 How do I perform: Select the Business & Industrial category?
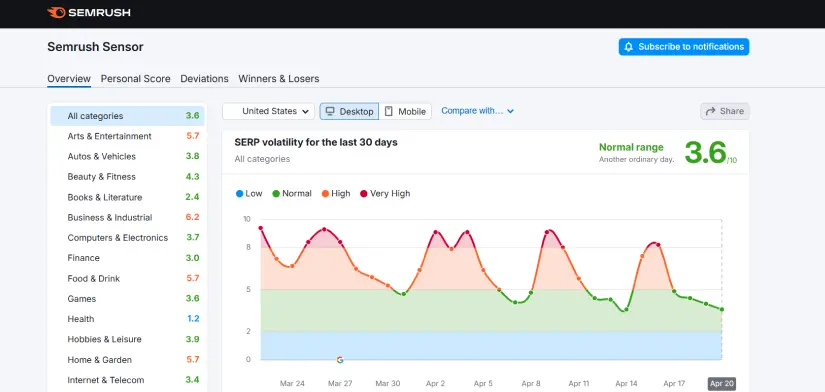pos(127,217)
